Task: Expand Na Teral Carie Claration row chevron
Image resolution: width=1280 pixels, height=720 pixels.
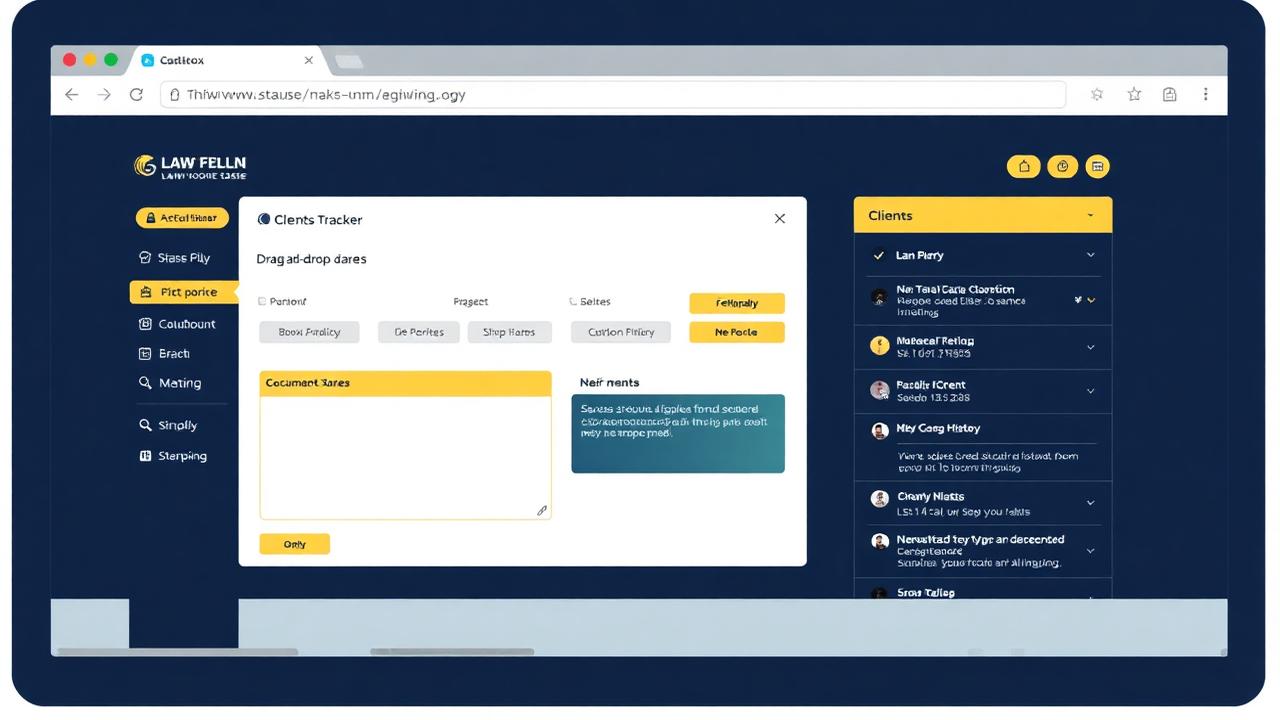Action: [x=1091, y=300]
